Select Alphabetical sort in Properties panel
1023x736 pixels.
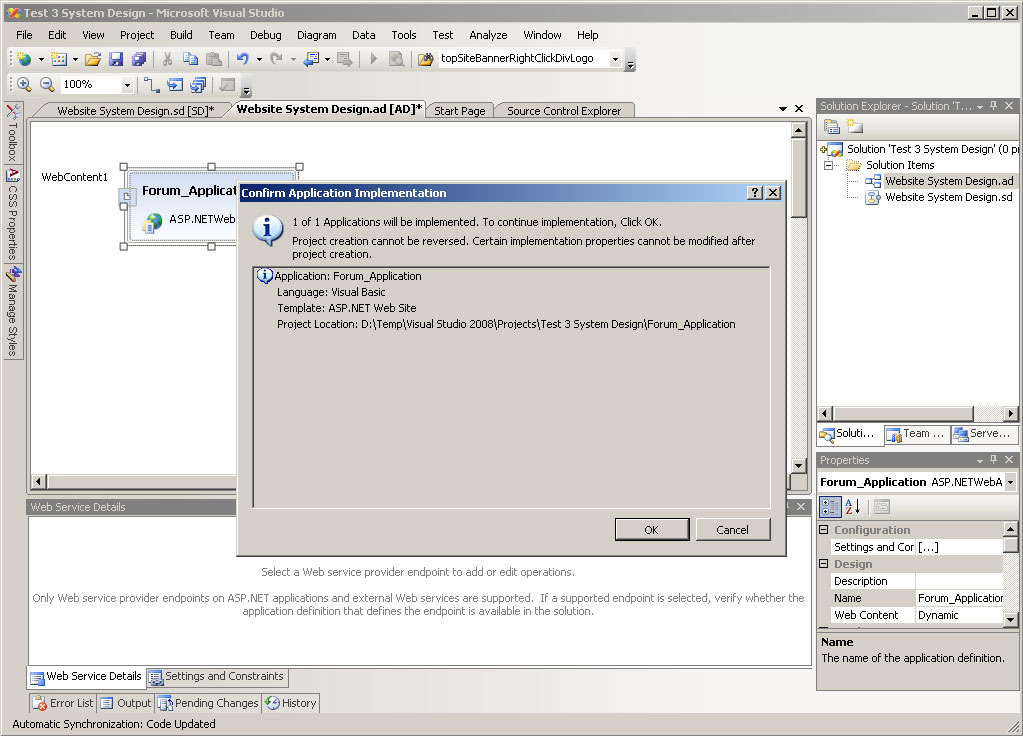coord(853,507)
